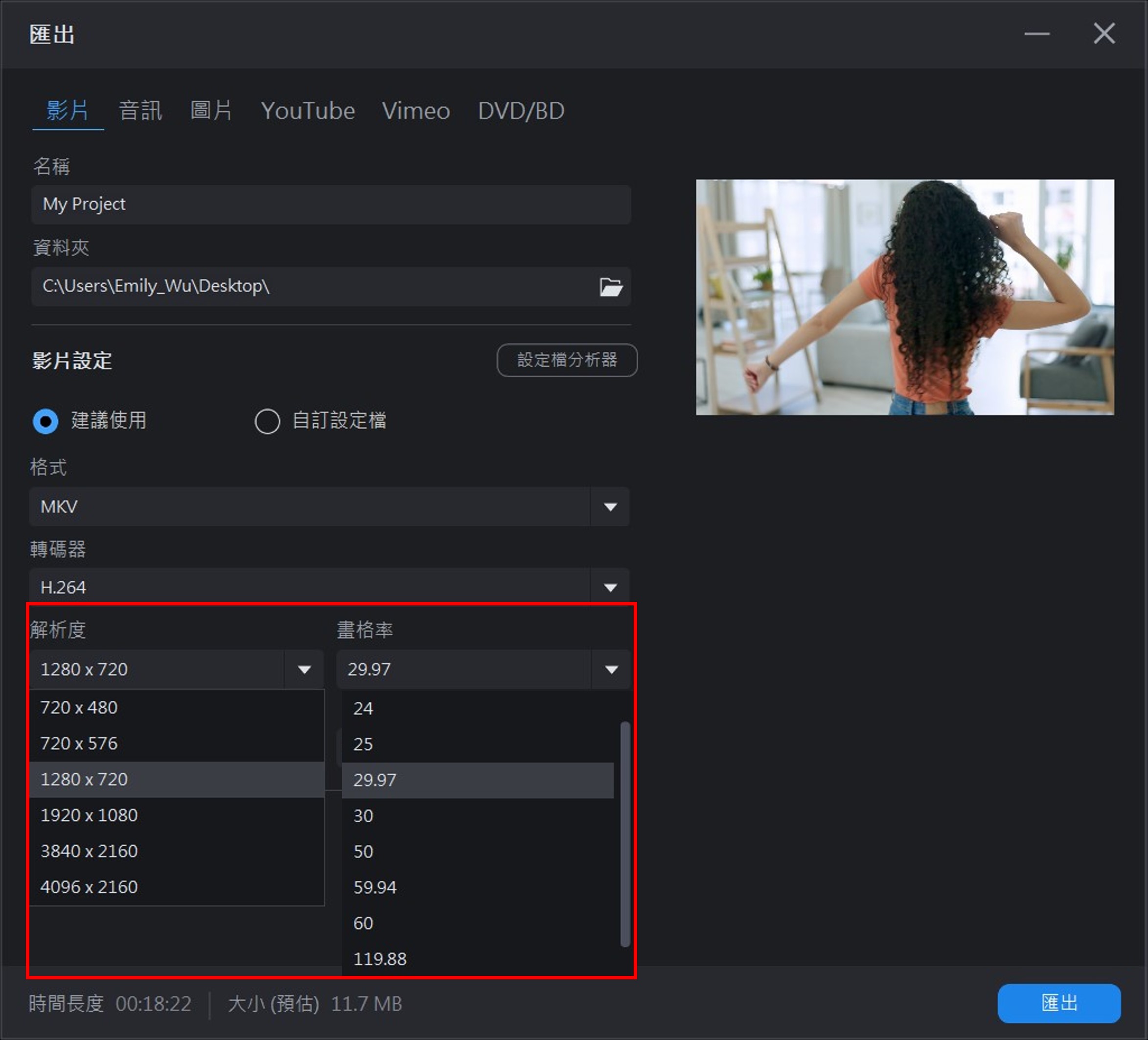The width and height of the screenshot is (1148, 1040).
Task: Minimize the export dialog
Action: (1036, 34)
